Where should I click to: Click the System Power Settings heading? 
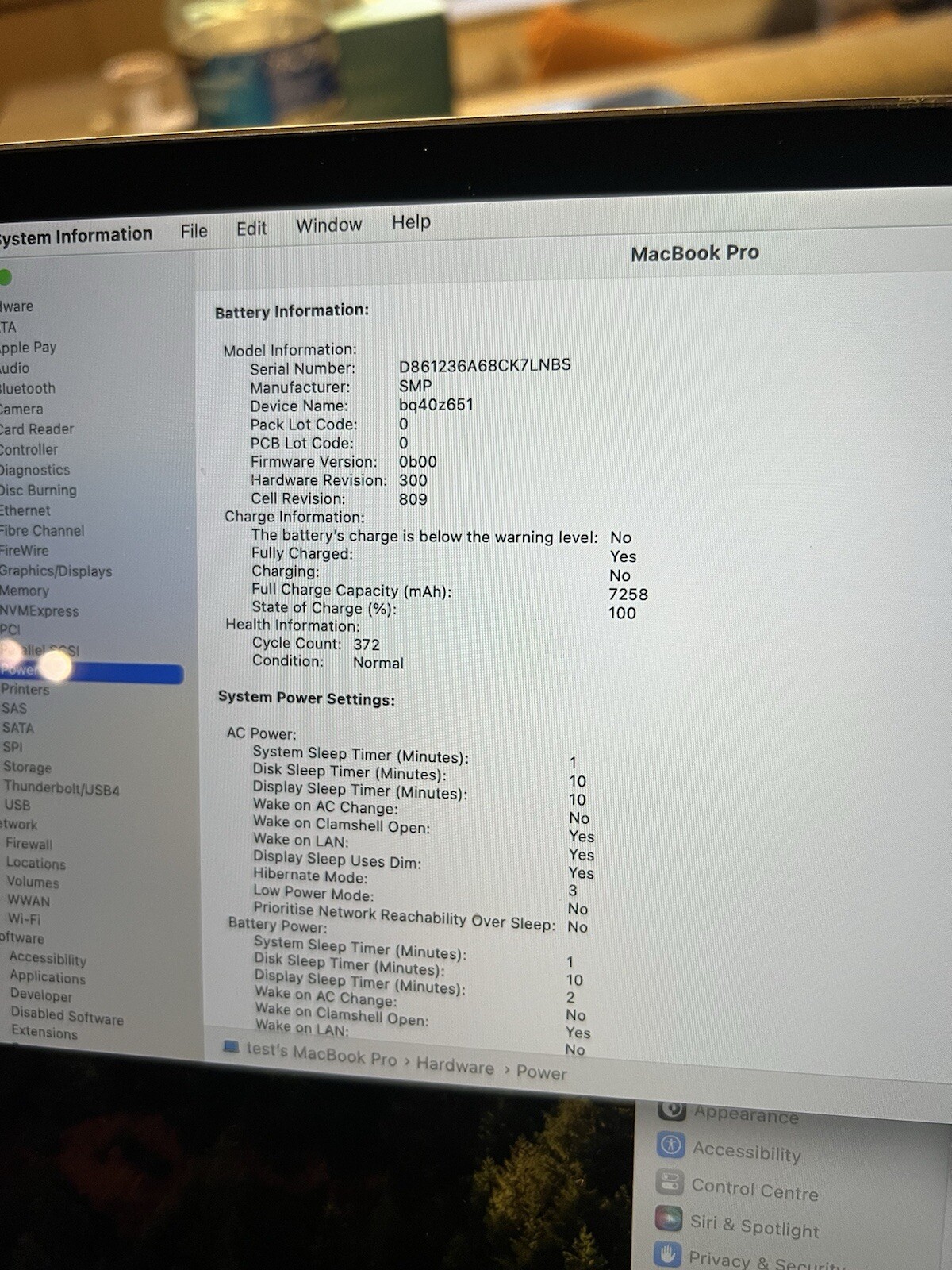(x=306, y=698)
